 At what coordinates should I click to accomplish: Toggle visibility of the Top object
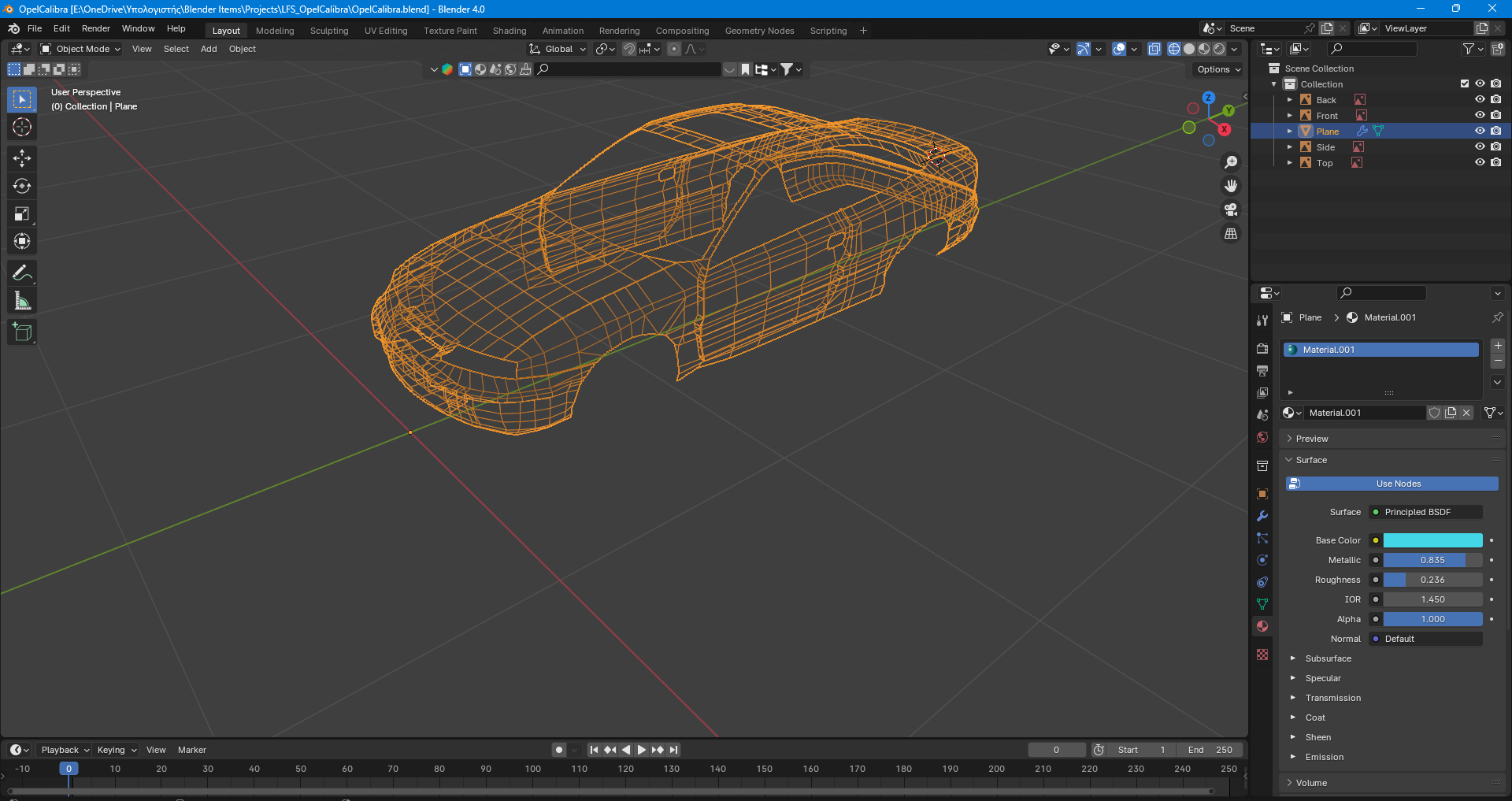1480,162
